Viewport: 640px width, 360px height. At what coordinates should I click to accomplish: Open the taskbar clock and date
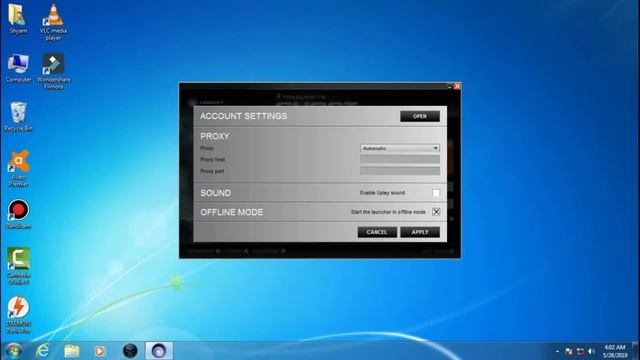point(615,351)
